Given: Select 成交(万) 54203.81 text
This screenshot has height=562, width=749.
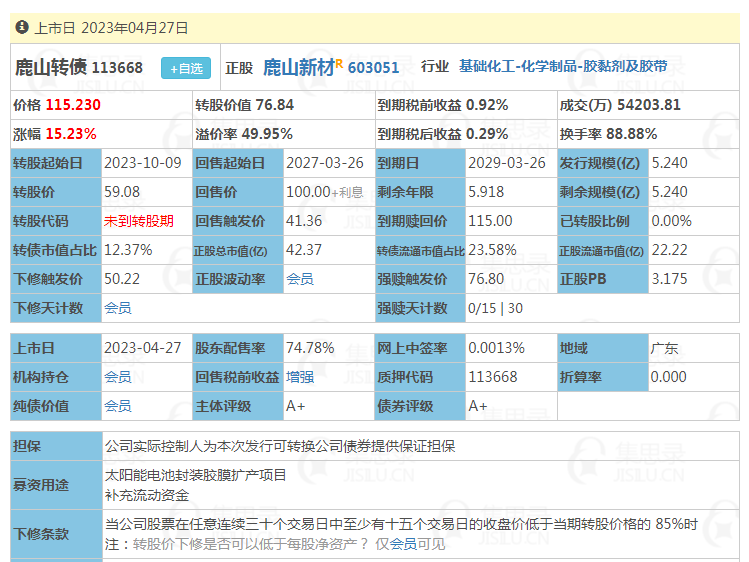Looking at the screenshot, I should tap(620, 105).
